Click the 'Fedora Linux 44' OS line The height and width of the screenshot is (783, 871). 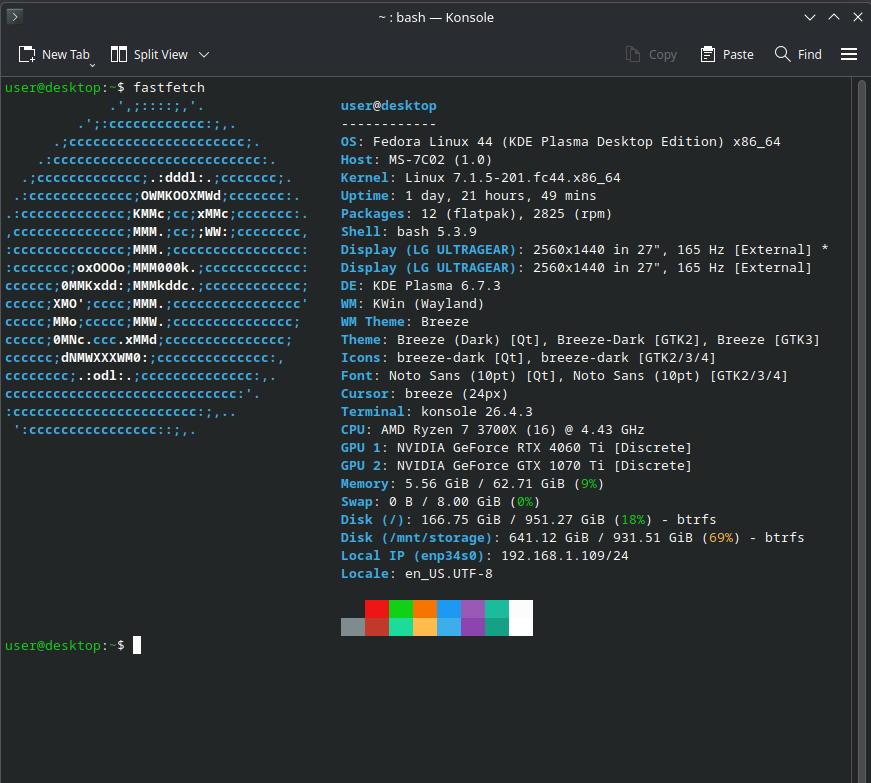(x=560, y=142)
